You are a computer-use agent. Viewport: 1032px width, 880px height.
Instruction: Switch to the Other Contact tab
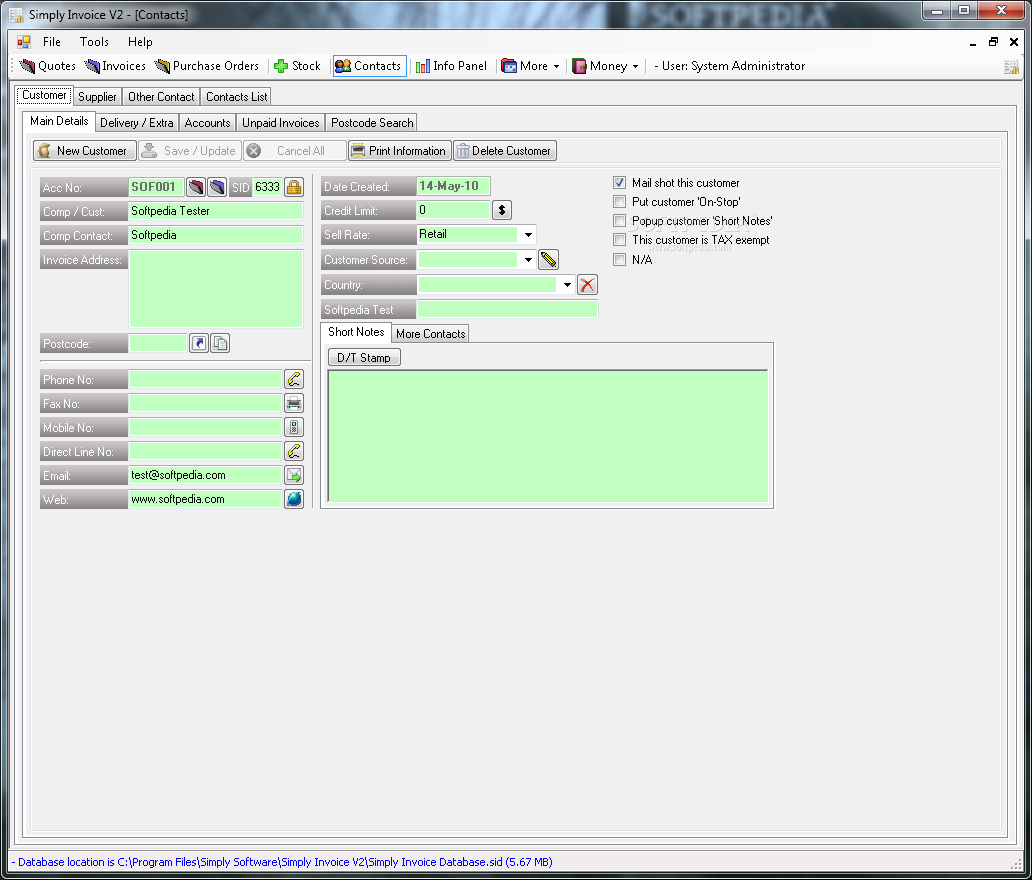tap(161, 97)
